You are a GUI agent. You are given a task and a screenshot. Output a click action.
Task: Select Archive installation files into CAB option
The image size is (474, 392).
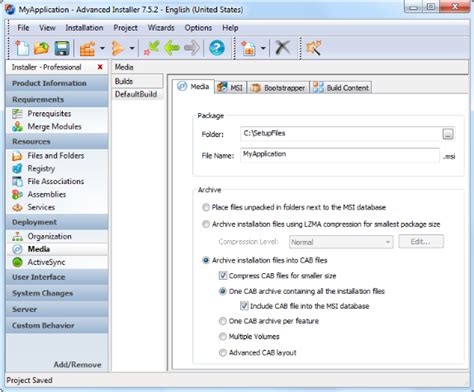pos(206,260)
